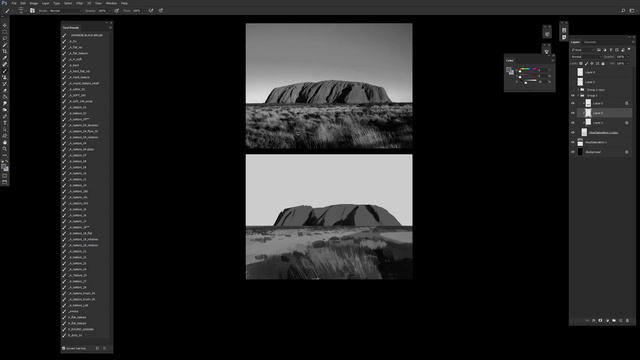Toggle pressure for opacity in options bar
Image resolution: width=640 pixels, height=360 pixels.
point(116,11)
